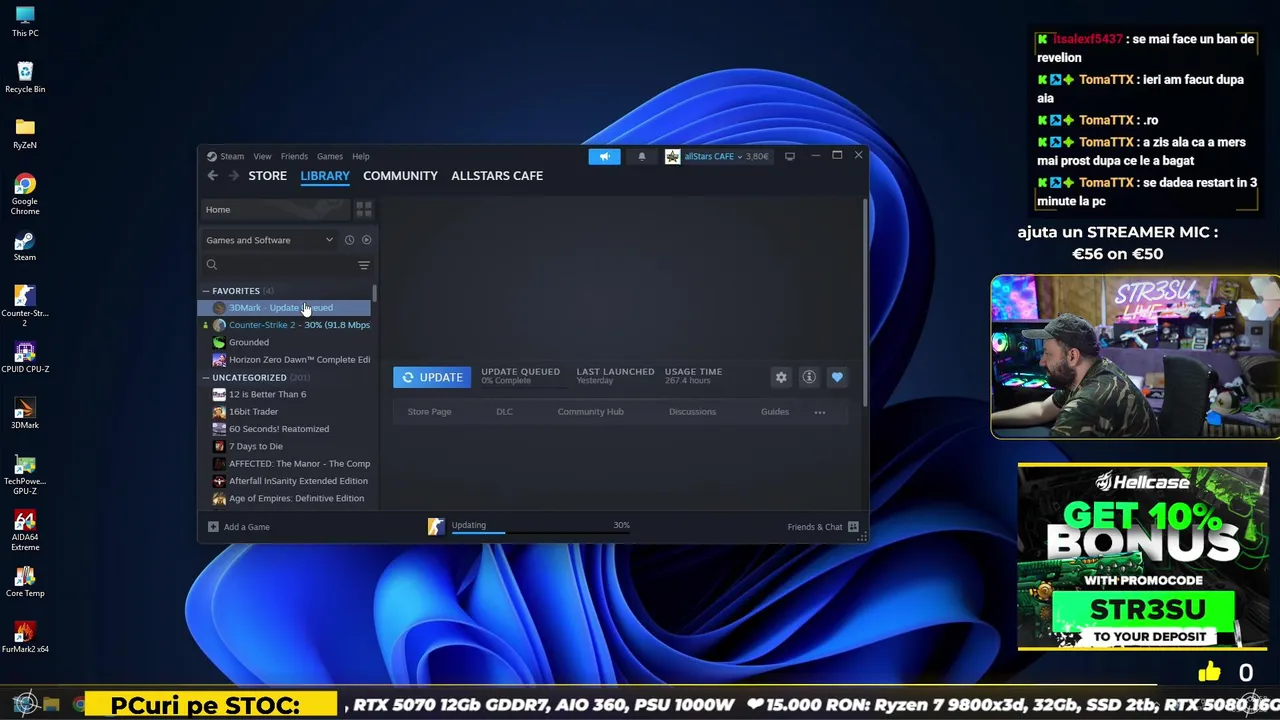Click the Big Picture mode monitor icon
The image size is (1280, 720).
pos(790,156)
